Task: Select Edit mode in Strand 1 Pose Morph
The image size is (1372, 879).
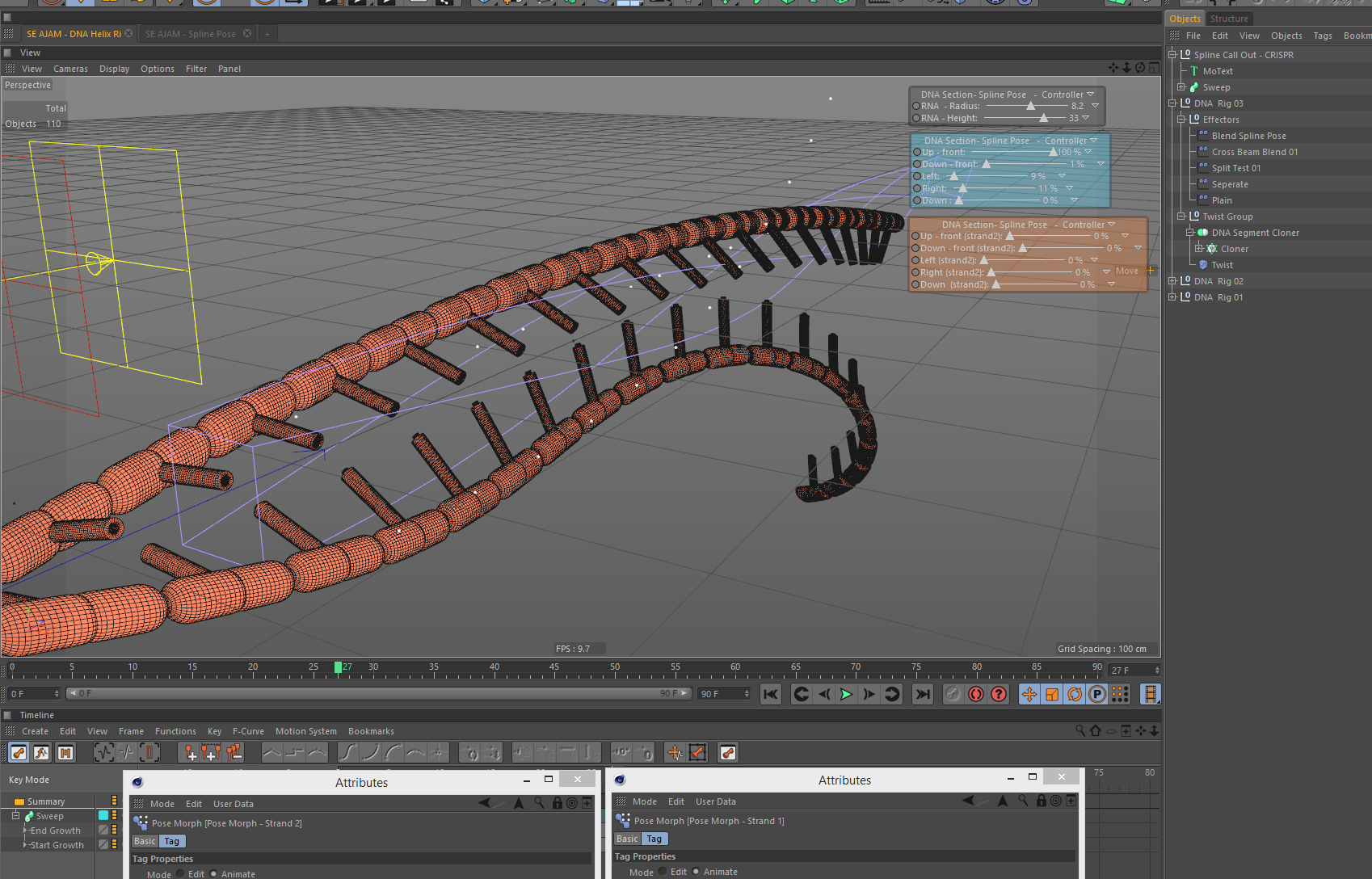Action: tap(663, 871)
